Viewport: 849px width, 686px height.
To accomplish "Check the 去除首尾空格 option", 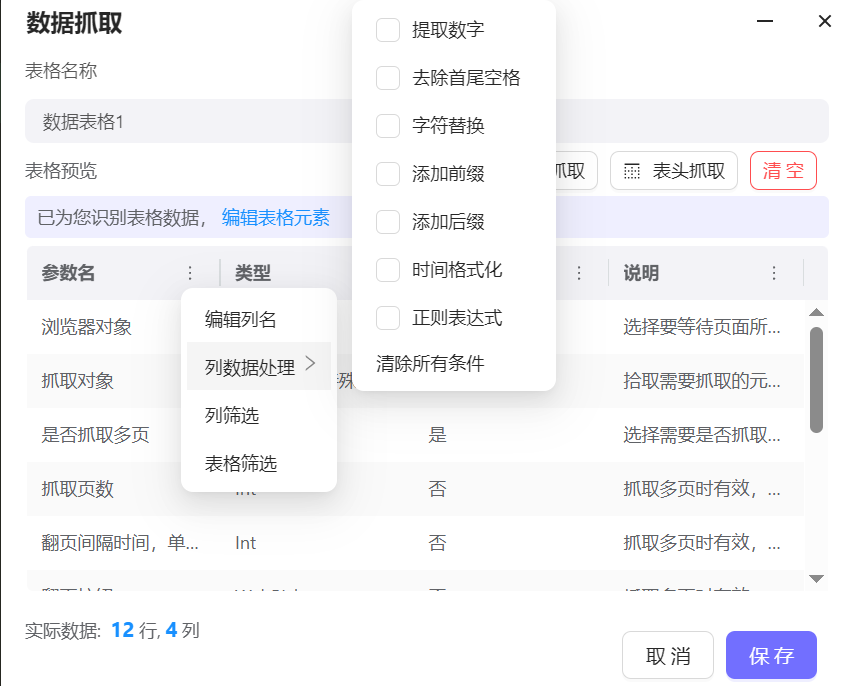I will (388, 78).
